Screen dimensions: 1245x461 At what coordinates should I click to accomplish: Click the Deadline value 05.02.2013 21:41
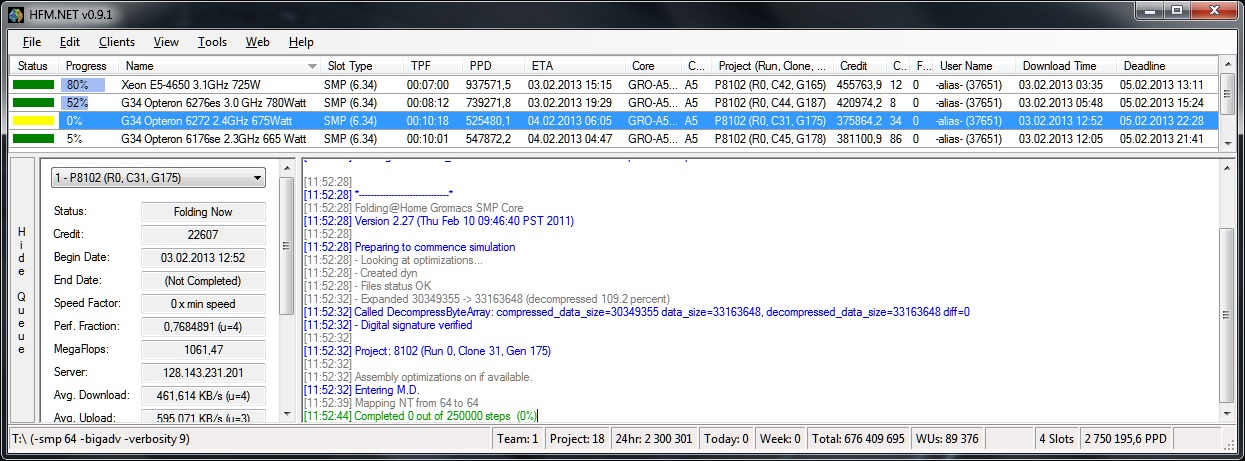pyautogui.click(x=1162, y=139)
